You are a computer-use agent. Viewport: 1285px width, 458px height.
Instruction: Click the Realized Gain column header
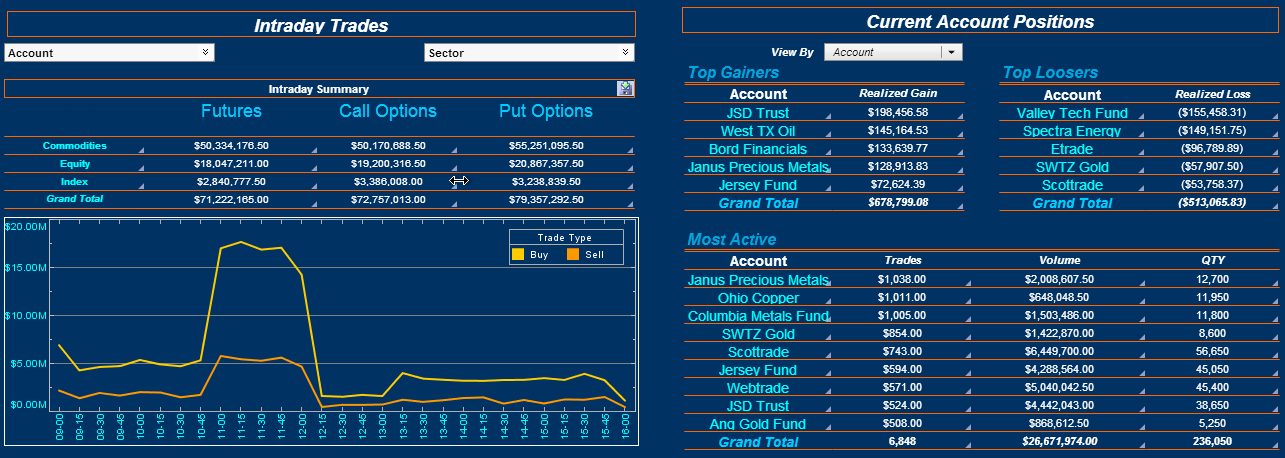click(x=897, y=93)
